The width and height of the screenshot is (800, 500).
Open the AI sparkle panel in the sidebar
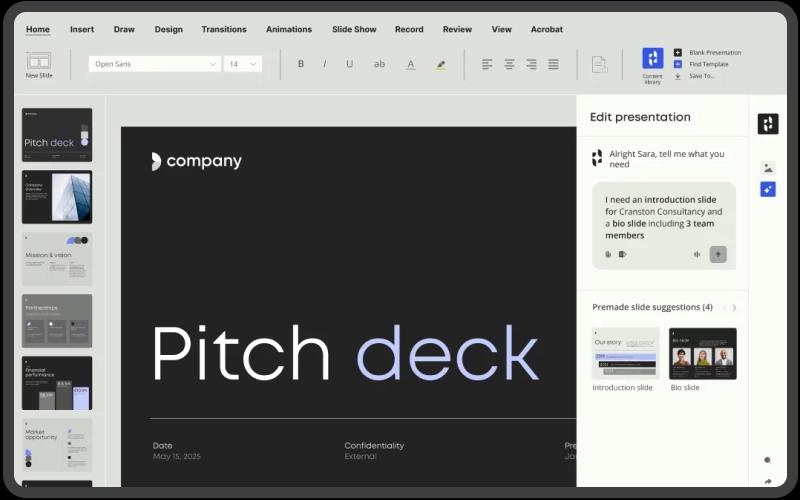(x=768, y=189)
